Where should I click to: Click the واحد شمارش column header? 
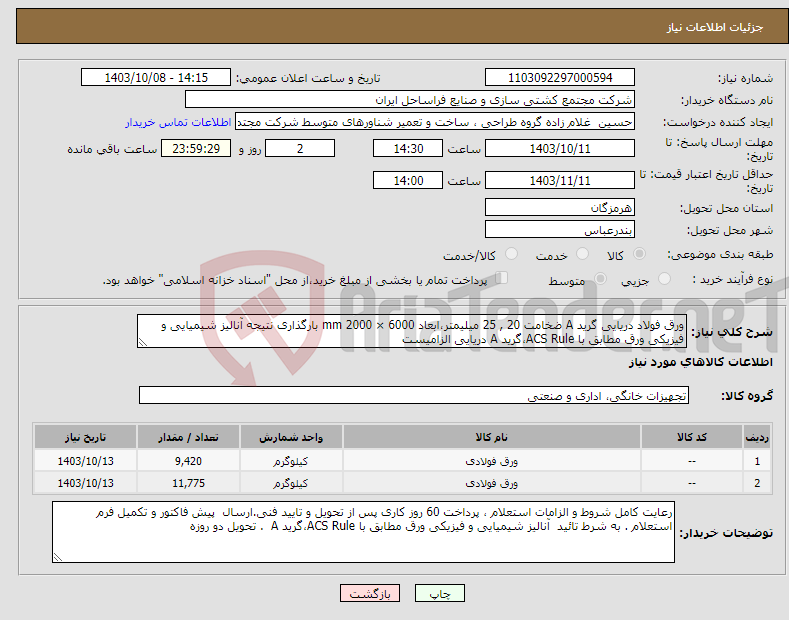pyautogui.click(x=291, y=437)
